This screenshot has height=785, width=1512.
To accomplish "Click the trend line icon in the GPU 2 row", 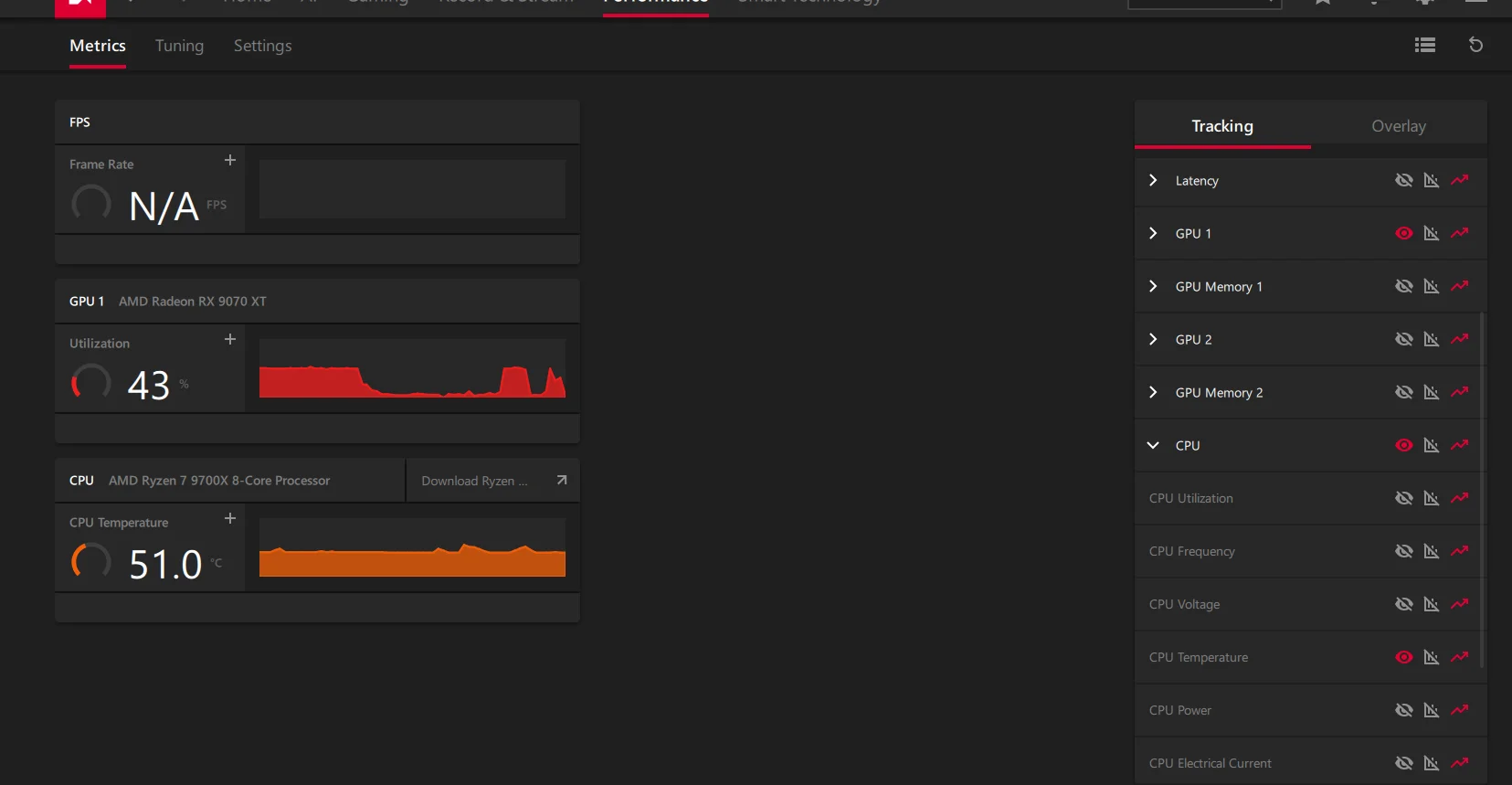I will click(1460, 339).
